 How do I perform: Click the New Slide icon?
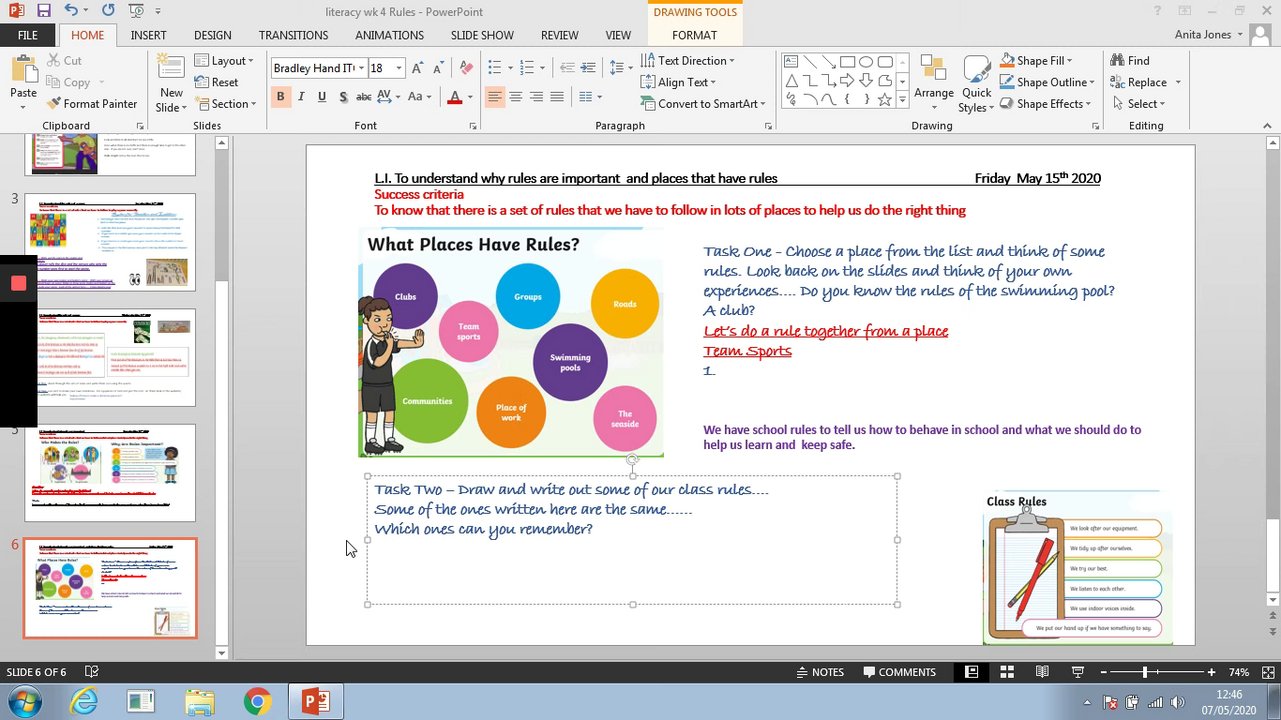click(x=171, y=68)
